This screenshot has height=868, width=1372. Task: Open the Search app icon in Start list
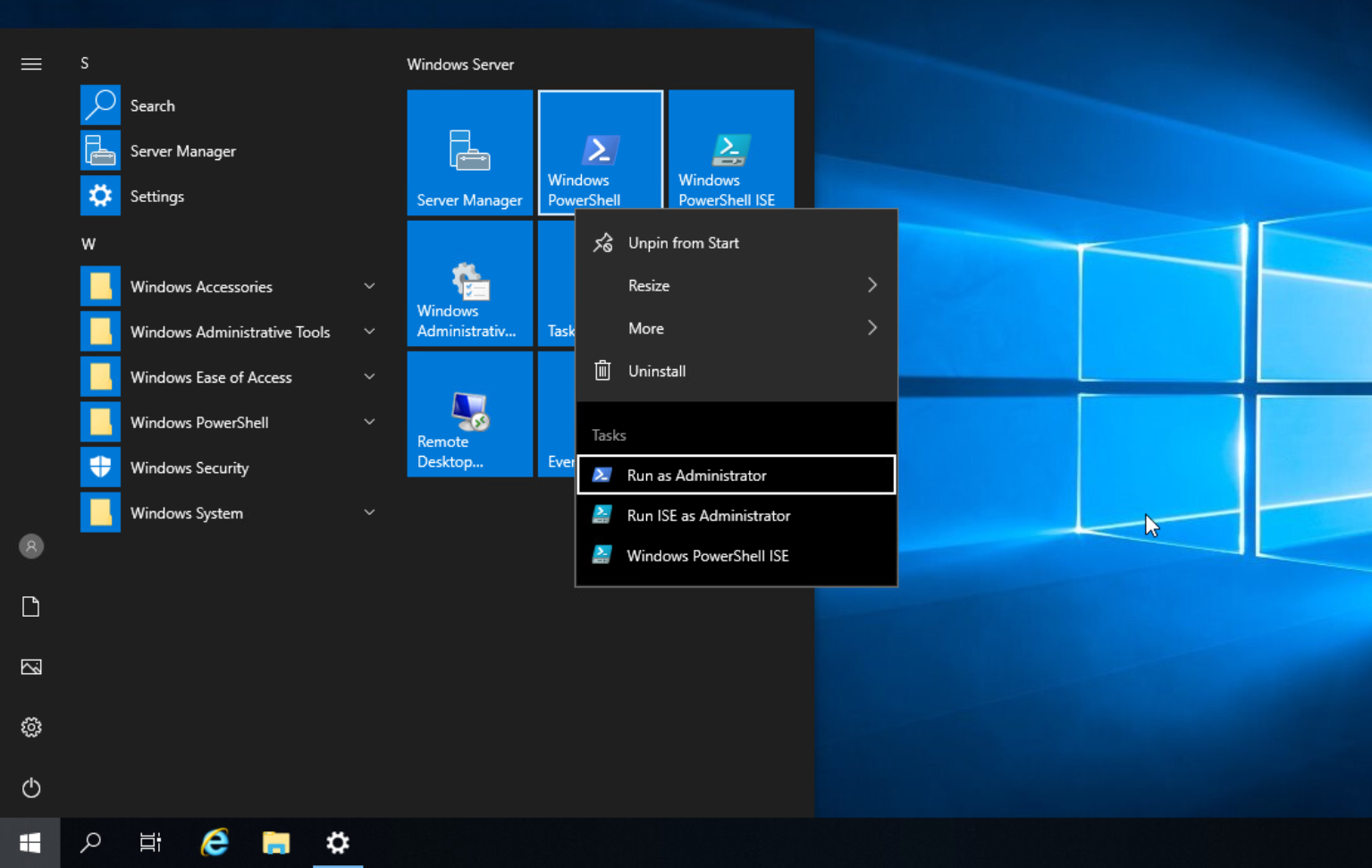coord(100,105)
